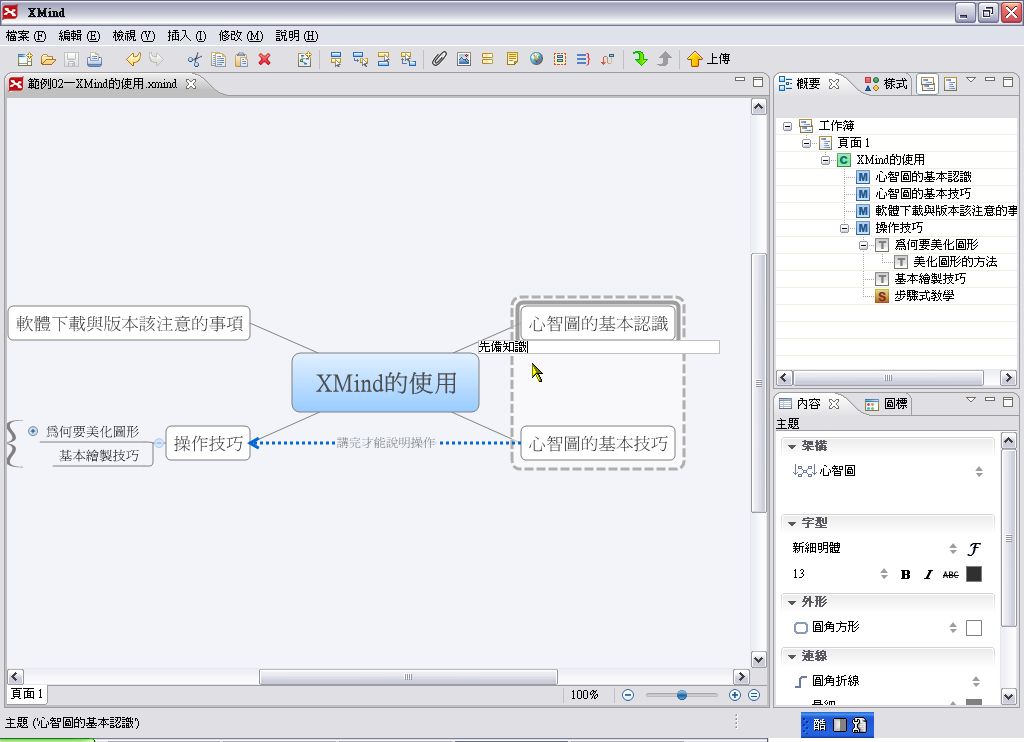Image resolution: width=1024 pixels, height=742 pixels.
Task: Collapse the 工作簿 tree node
Action: pos(788,126)
